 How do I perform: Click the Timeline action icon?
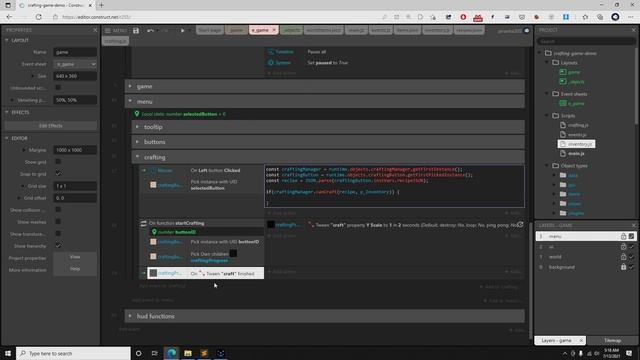click(271, 52)
